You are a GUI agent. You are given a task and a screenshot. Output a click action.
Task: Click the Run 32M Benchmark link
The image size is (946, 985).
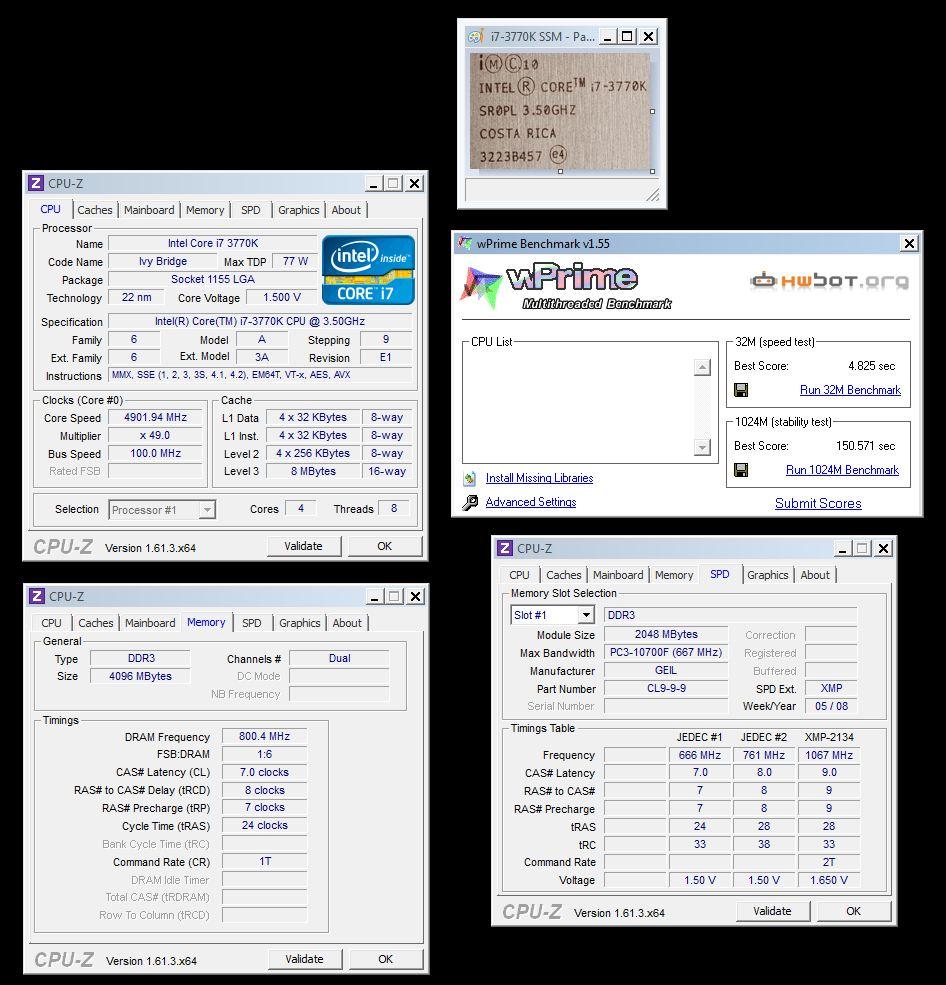tap(851, 390)
